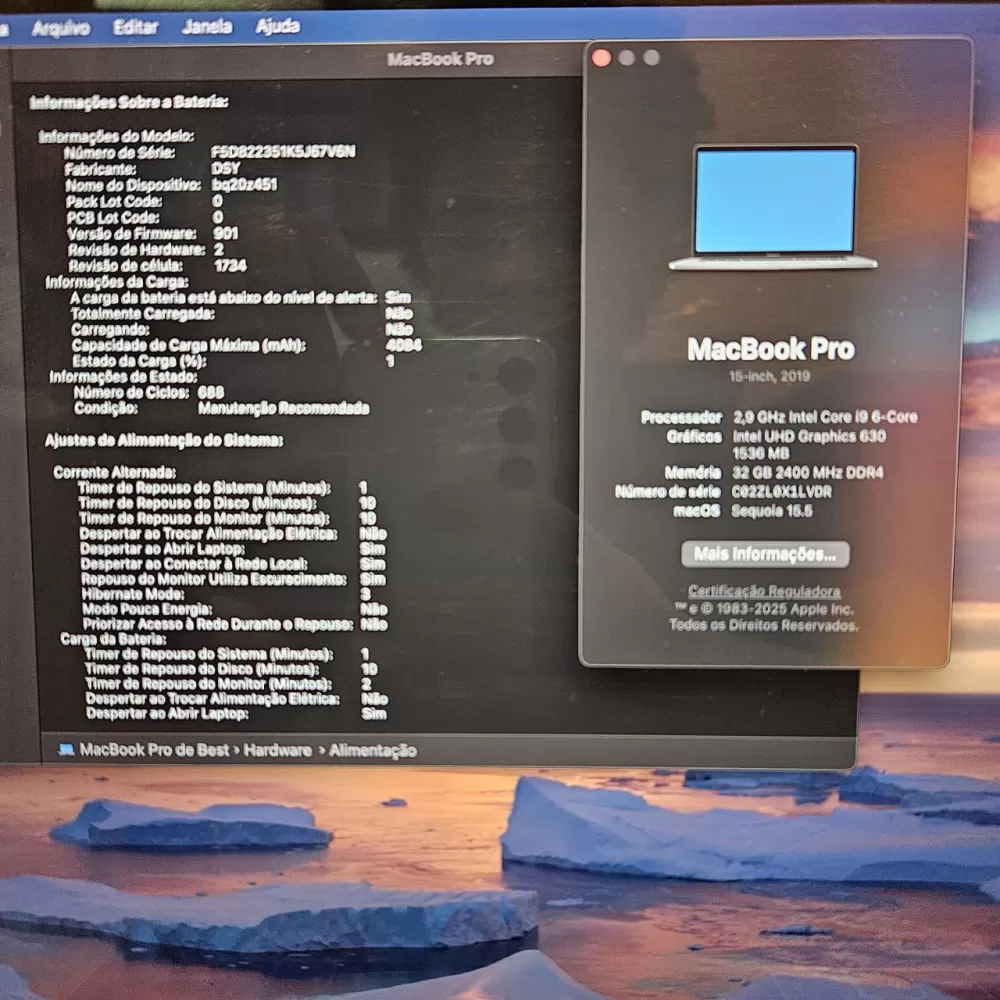Click the Gráficos label in About window
The image size is (1000, 1000).
pos(694,436)
